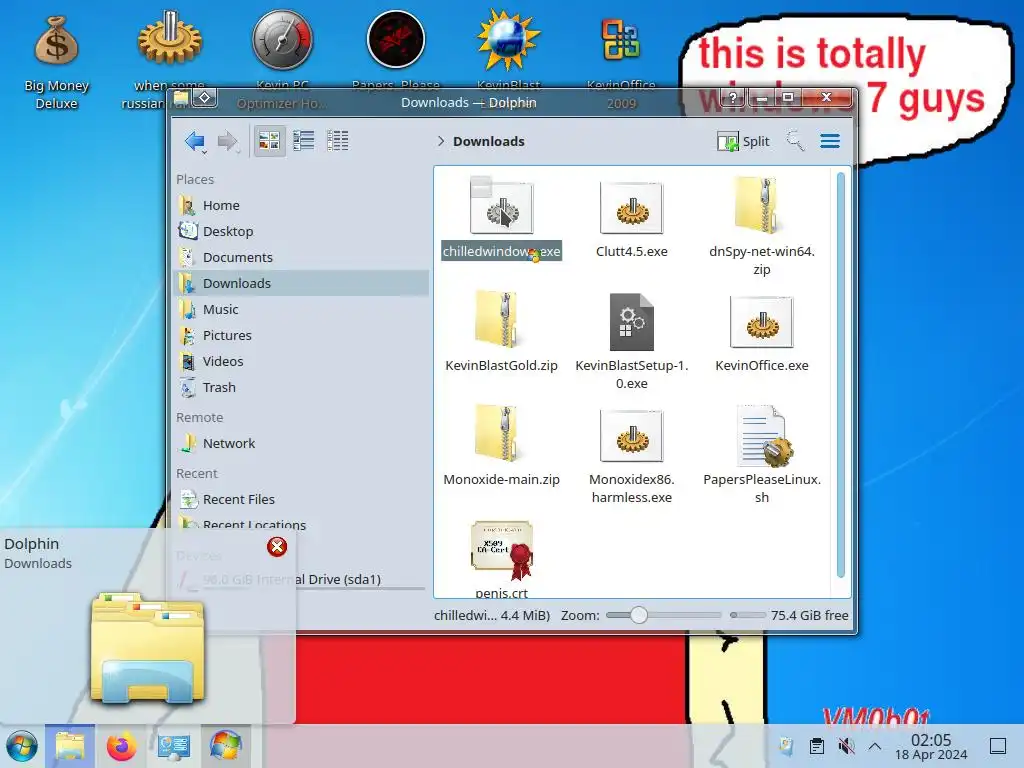Switch Dolphin to Icons view mode
The height and width of the screenshot is (768, 1024).
coord(269,140)
